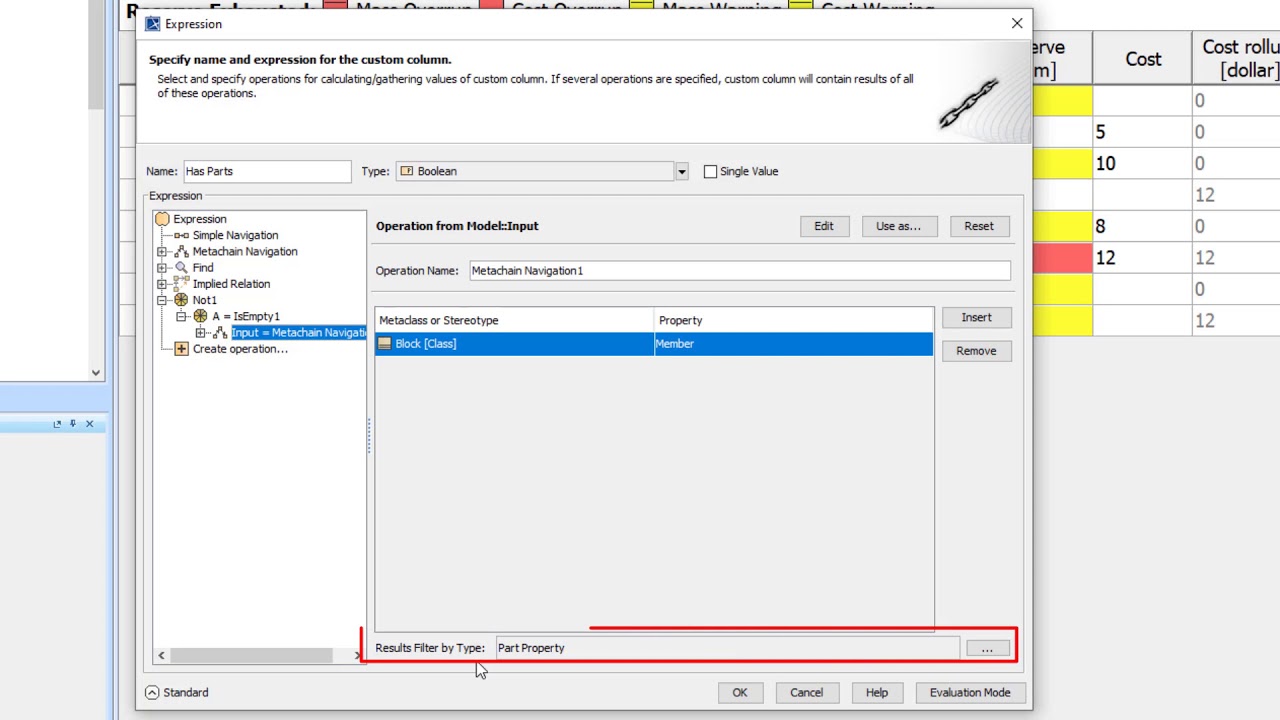Confirm with the OK button
Viewport: 1280px width, 720px height.
pos(740,692)
